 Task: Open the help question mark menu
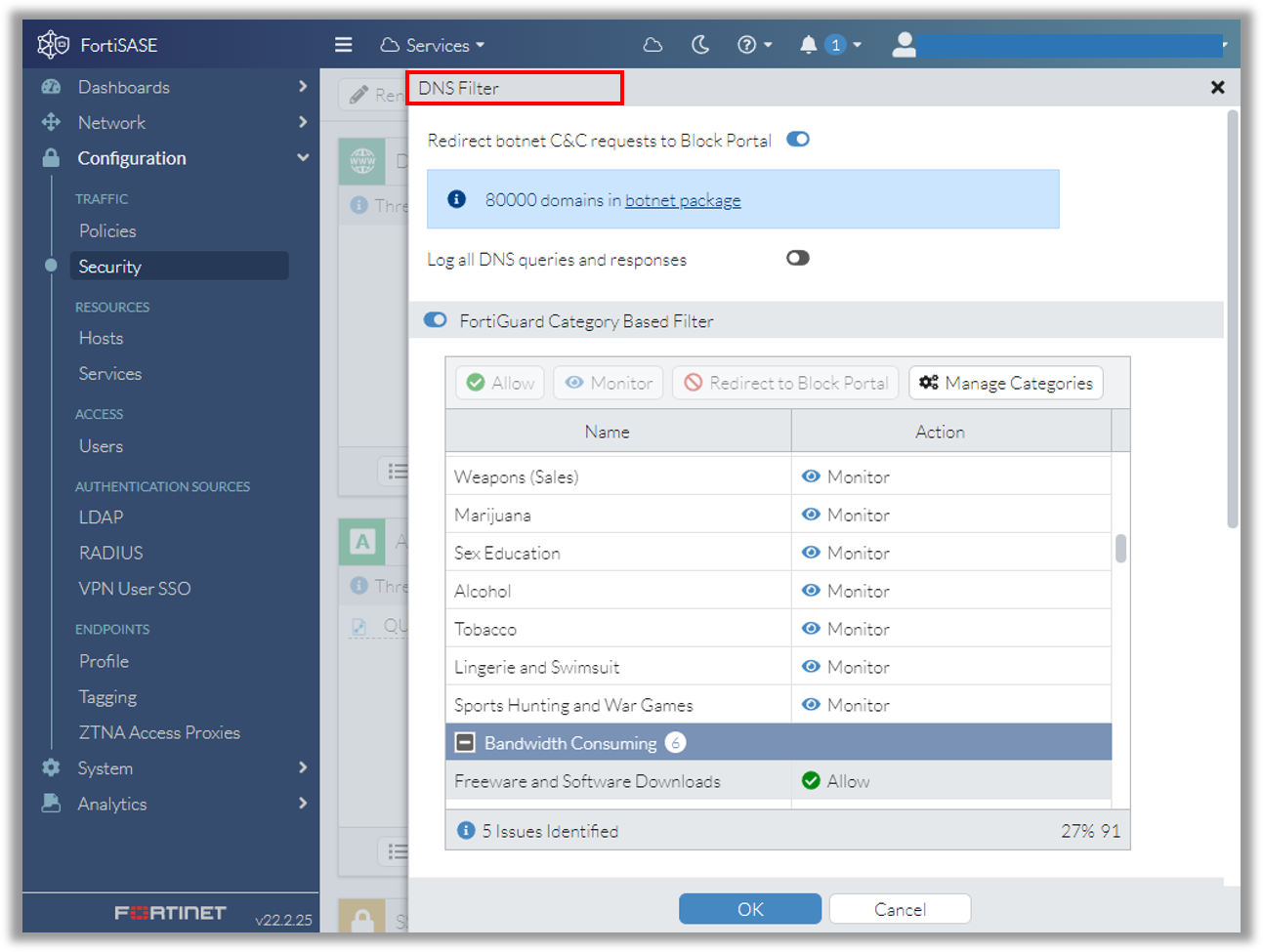753,45
